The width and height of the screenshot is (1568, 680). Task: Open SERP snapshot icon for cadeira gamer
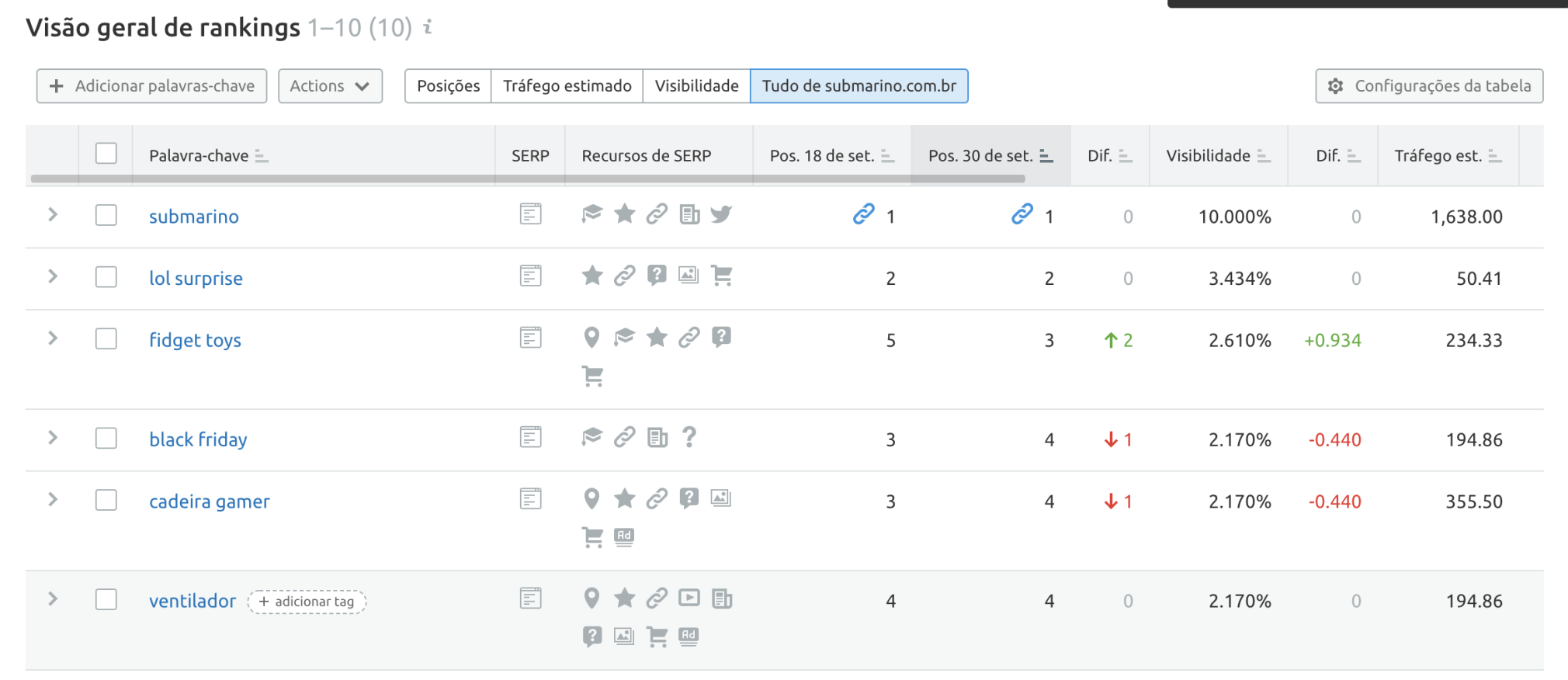click(x=531, y=499)
